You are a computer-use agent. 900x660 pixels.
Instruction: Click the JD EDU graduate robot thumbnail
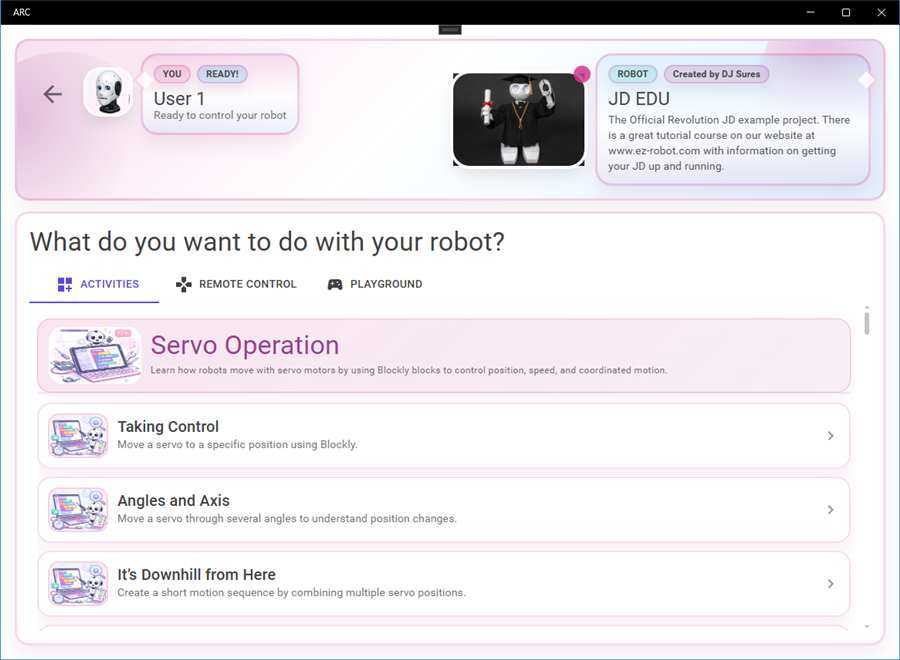pyautogui.click(x=518, y=120)
